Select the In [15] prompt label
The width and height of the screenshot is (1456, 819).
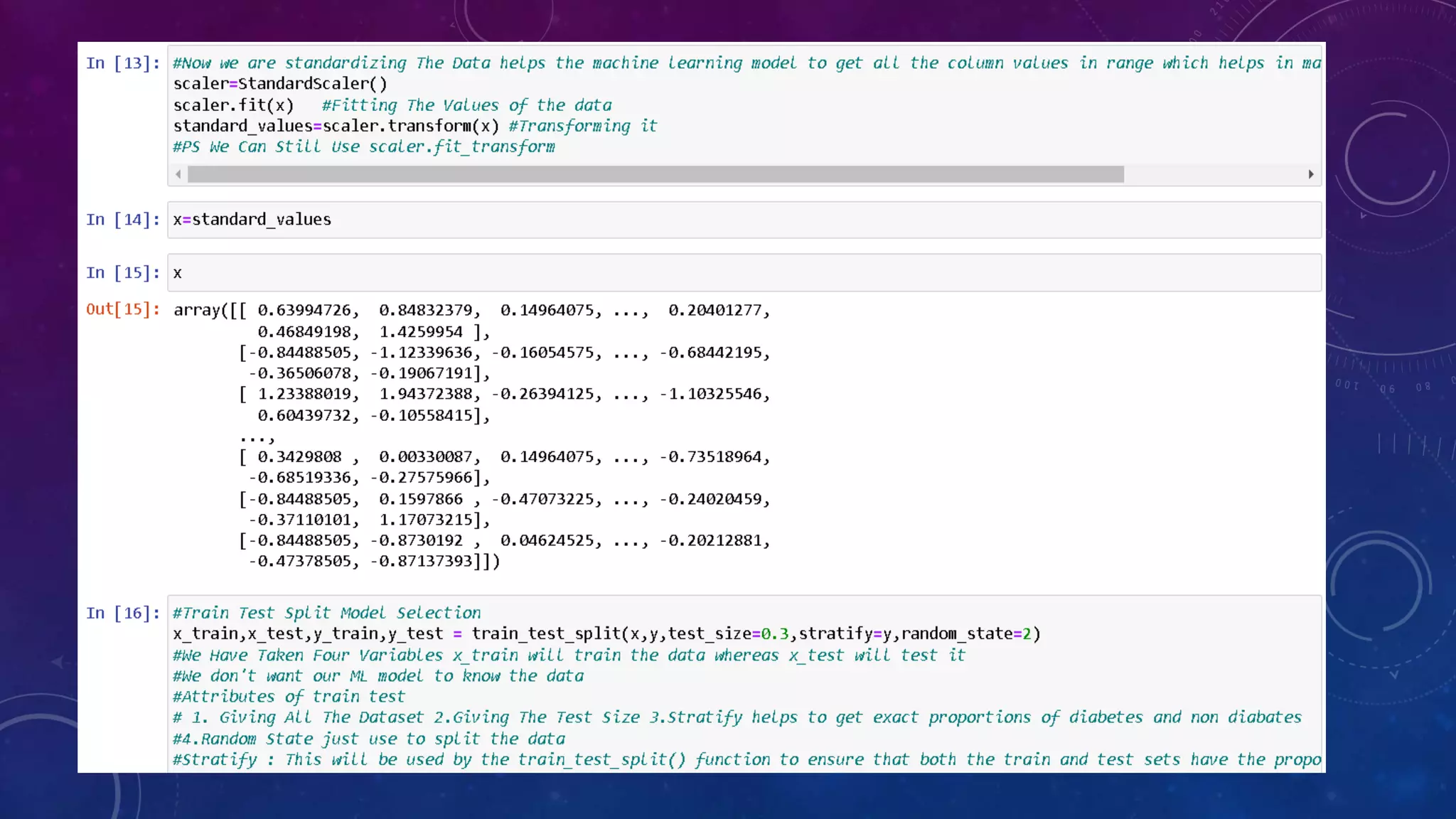(122, 273)
